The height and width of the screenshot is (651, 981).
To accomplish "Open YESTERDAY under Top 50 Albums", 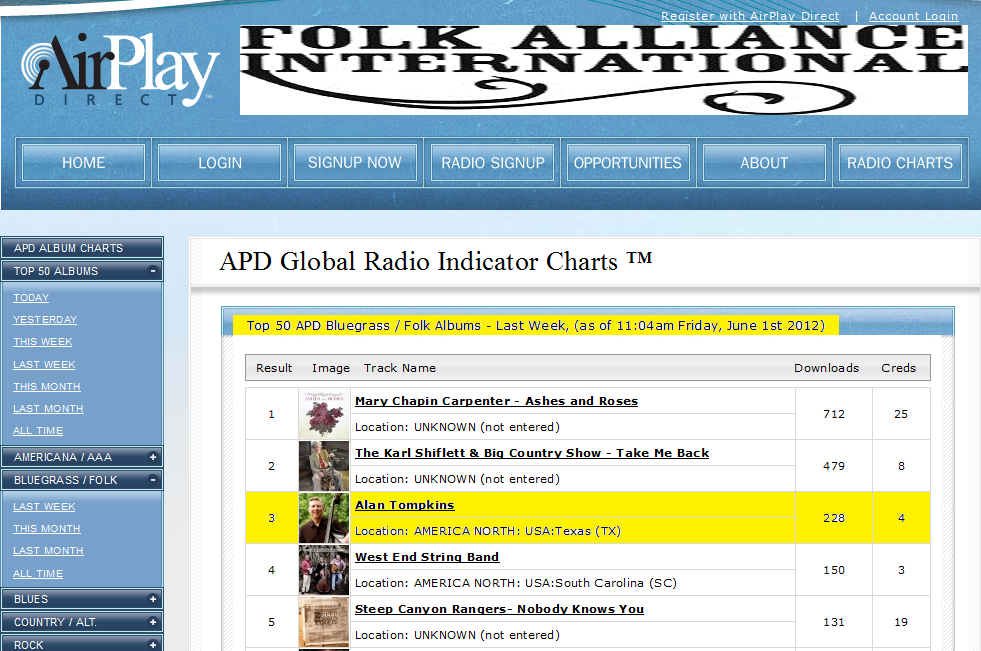I will pos(45,320).
